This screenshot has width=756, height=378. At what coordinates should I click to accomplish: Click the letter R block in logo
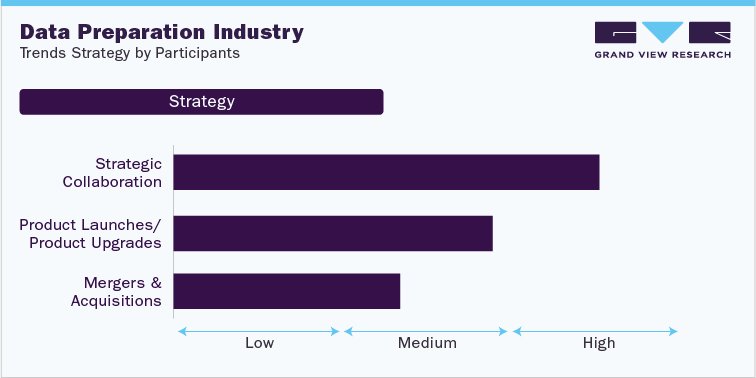click(710, 32)
